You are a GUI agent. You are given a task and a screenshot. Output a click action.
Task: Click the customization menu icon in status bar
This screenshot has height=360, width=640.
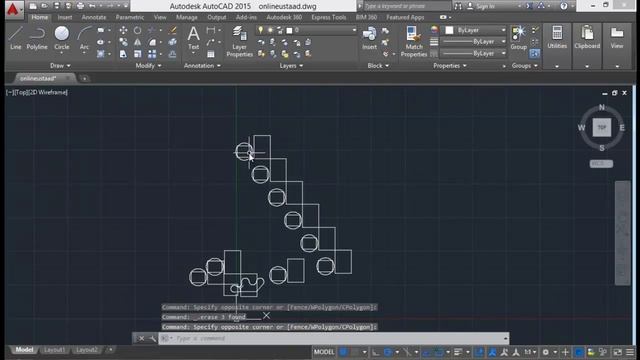[x=630, y=352]
